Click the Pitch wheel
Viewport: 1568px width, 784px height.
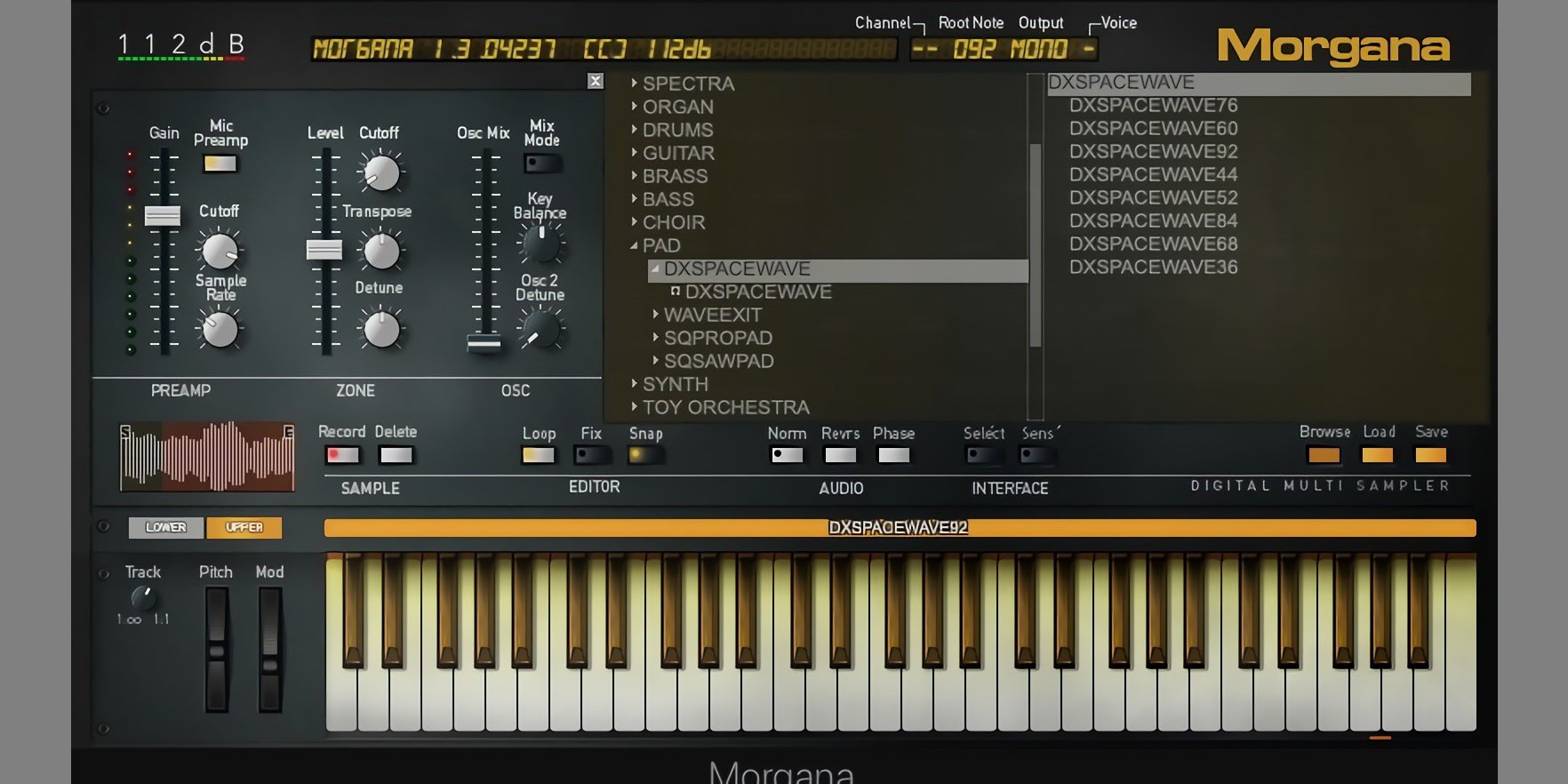tap(217, 649)
